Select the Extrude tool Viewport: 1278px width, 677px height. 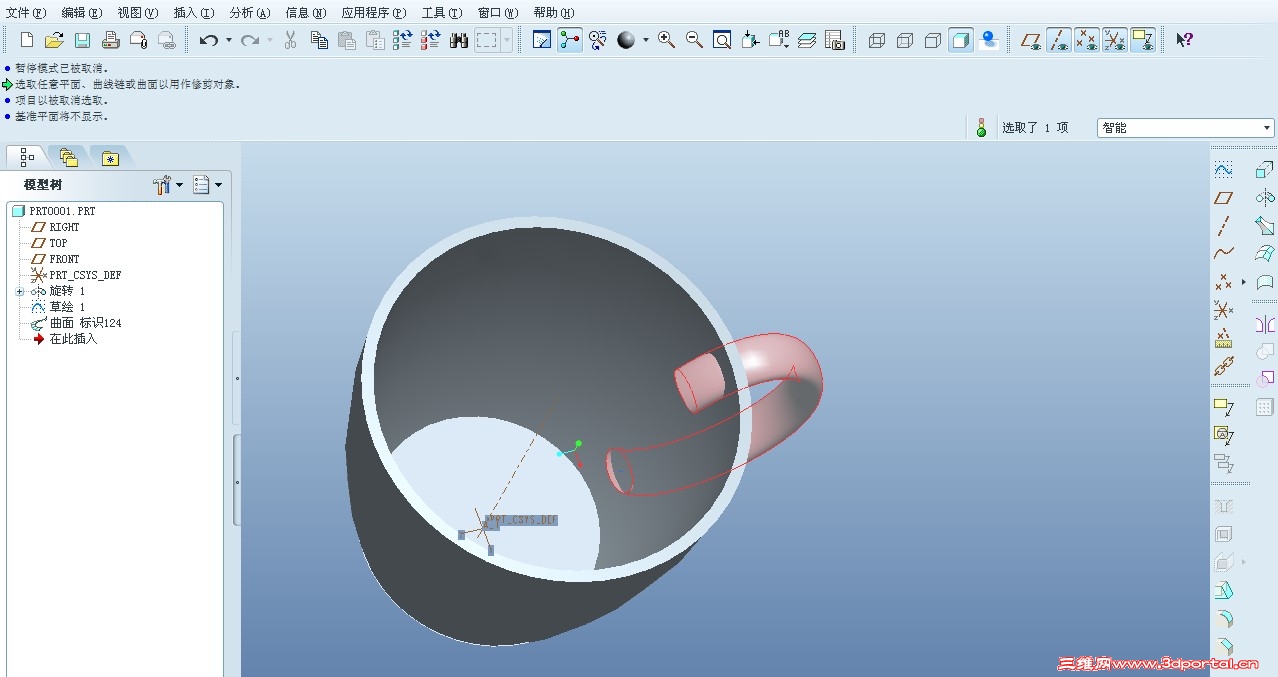point(1265,170)
